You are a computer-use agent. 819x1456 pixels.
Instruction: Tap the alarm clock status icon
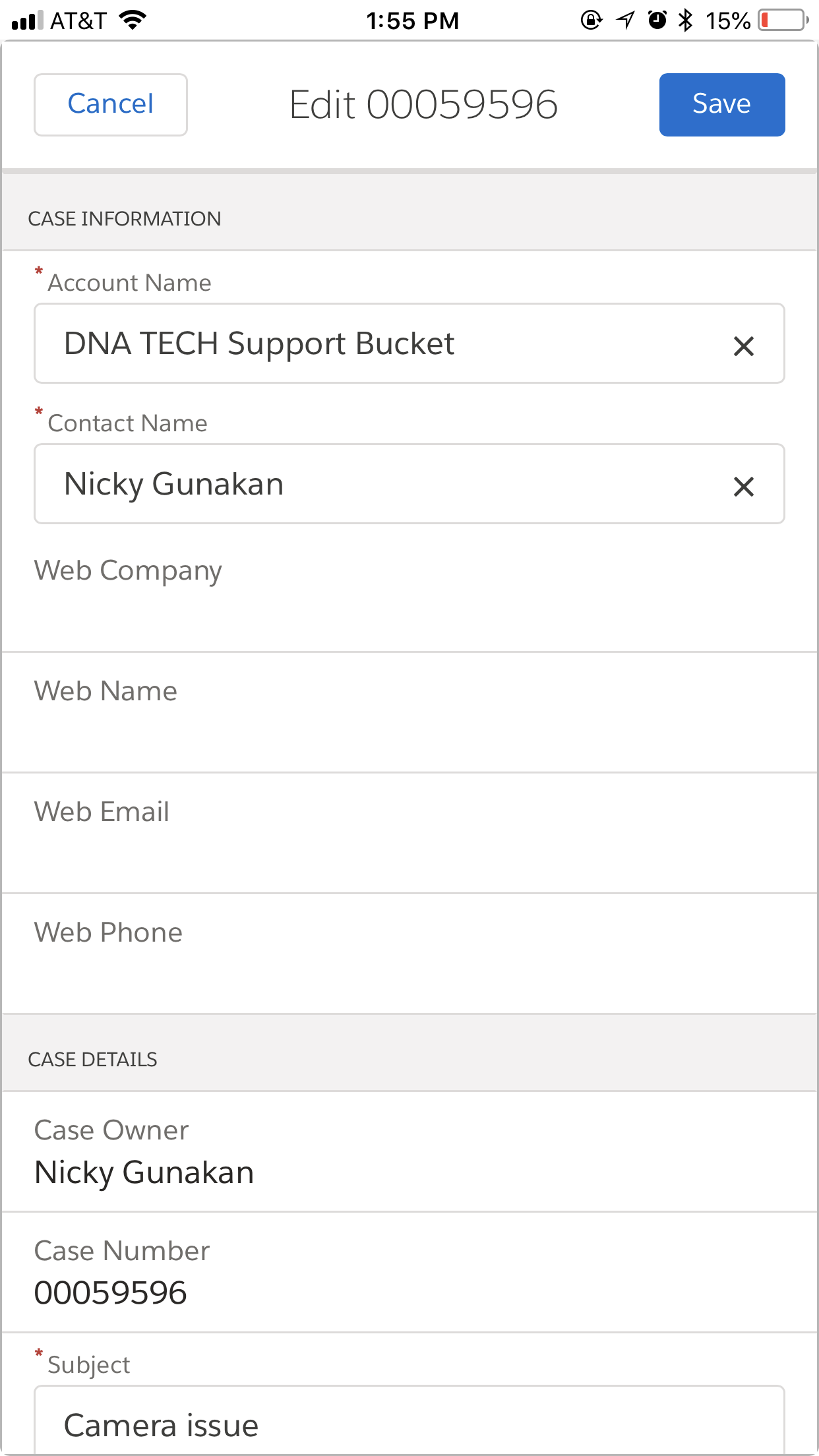[x=657, y=20]
